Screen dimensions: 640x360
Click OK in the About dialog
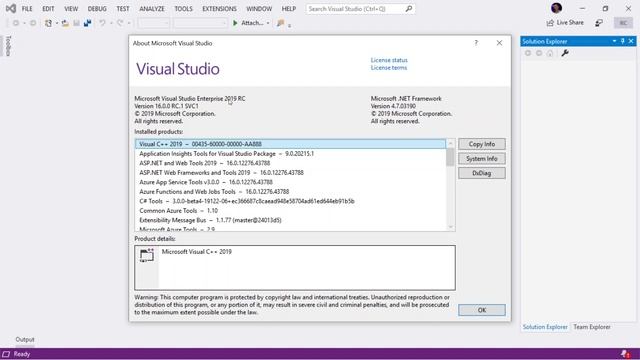pos(482,310)
